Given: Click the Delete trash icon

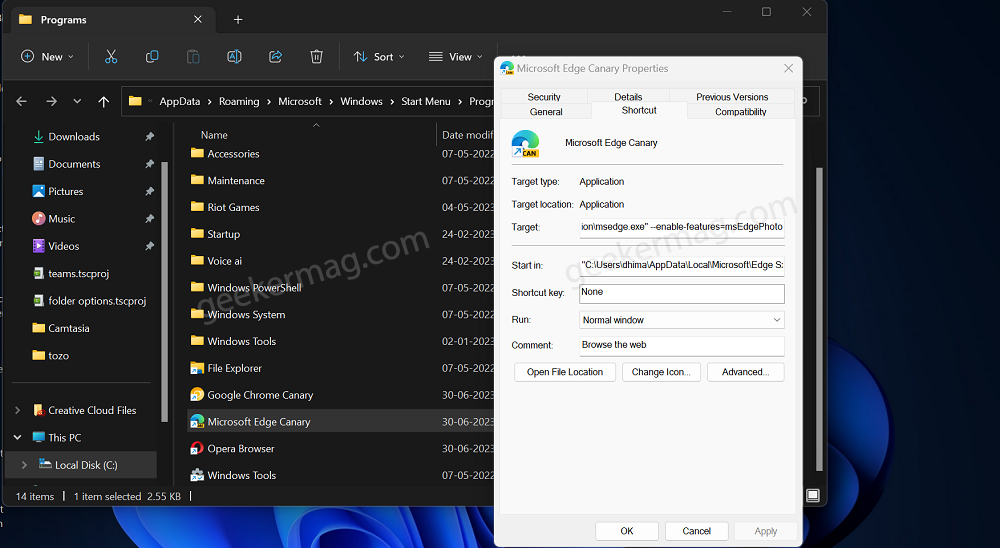Looking at the screenshot, I should pyautogui.click(x=316, y=57).
